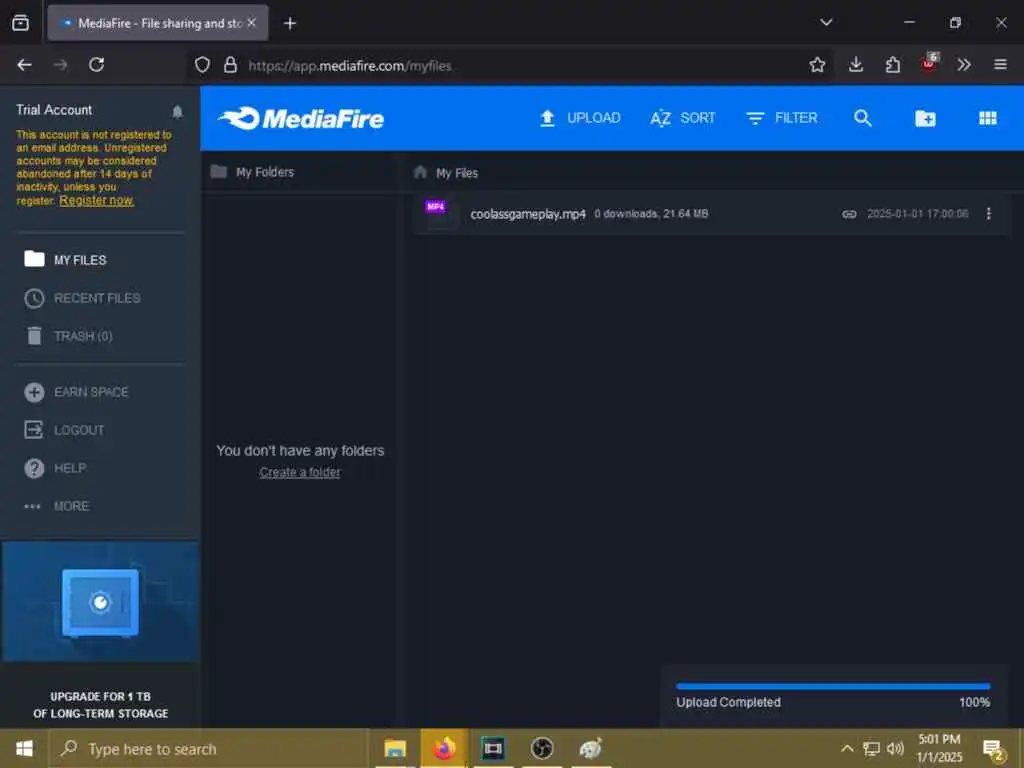Click the safe upgrade storage banner image
Viewport: 1024px width, 768px height.
tap(101, 601)
